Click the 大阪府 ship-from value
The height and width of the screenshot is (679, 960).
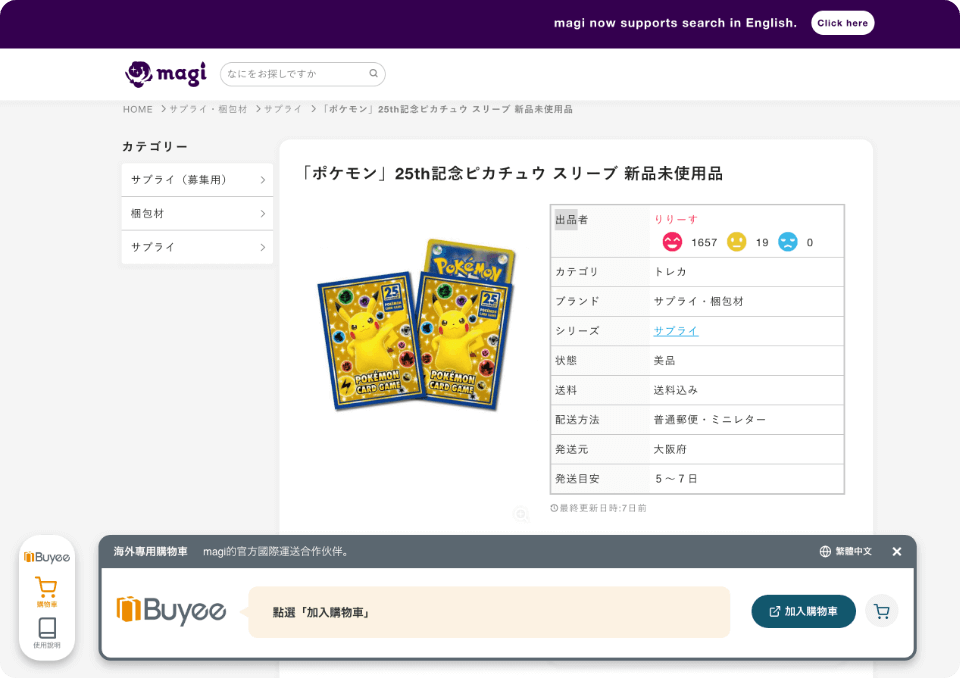click(670, 449)
